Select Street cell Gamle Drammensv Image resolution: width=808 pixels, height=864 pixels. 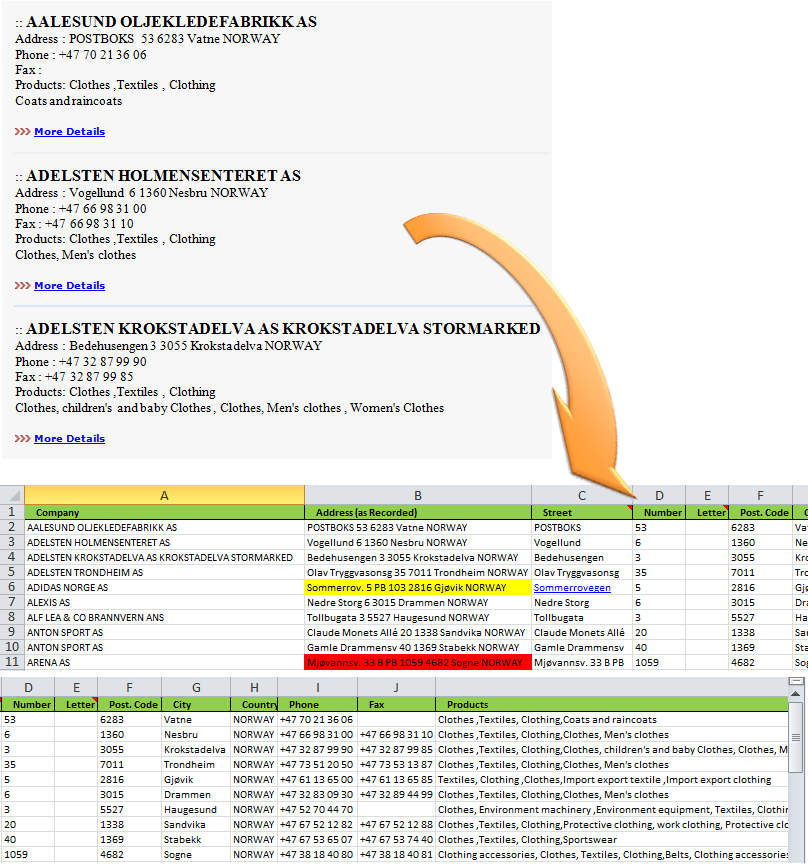[x=582, y=647]
